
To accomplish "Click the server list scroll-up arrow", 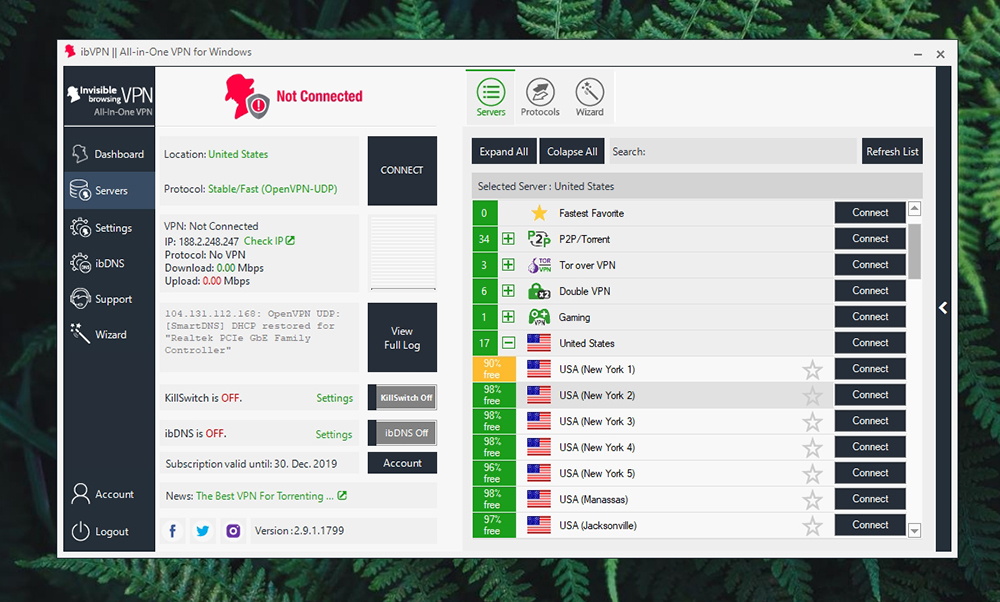I will 915,209.
